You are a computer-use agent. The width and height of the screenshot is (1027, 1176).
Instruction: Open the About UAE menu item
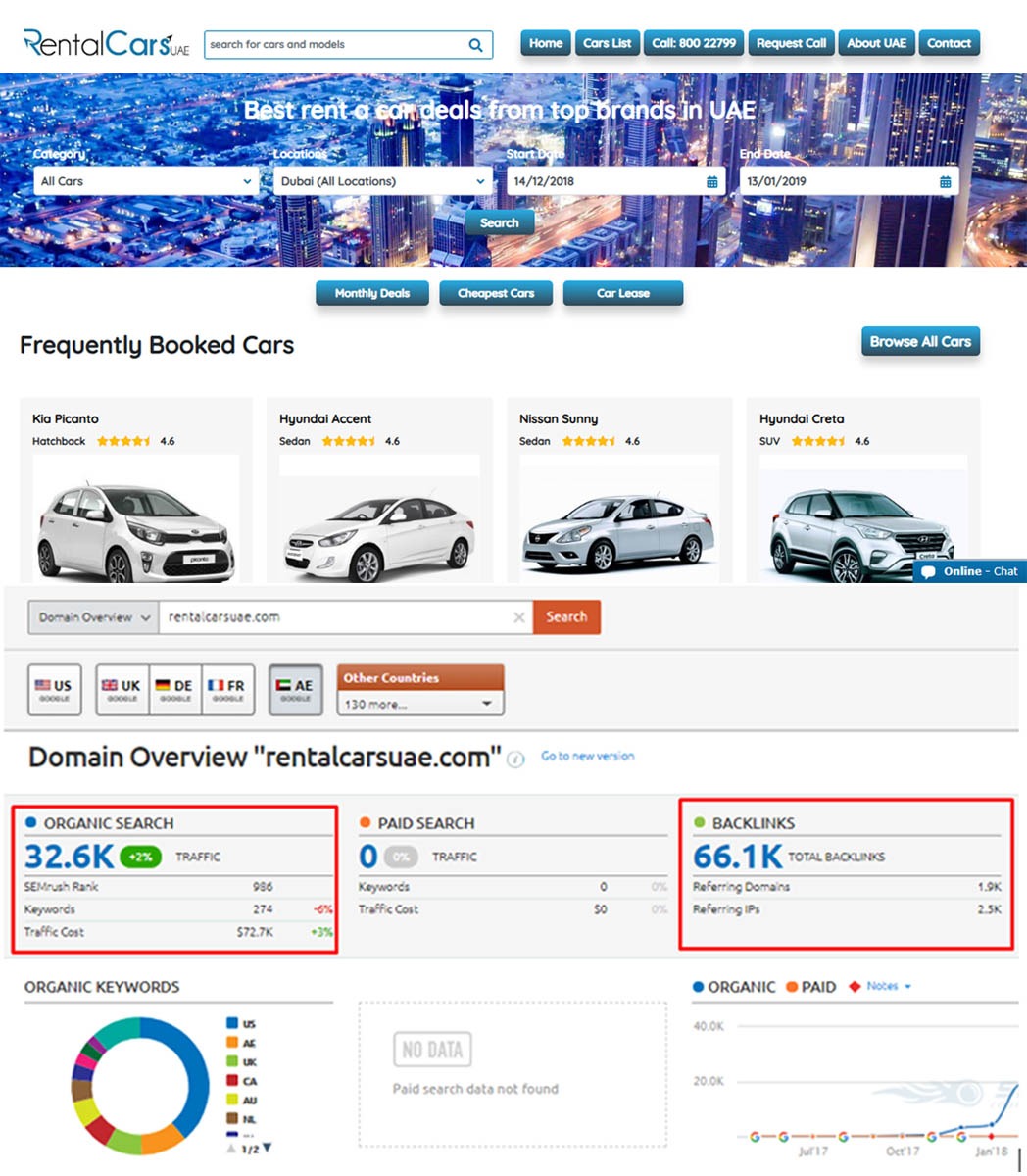pos(877,43)
